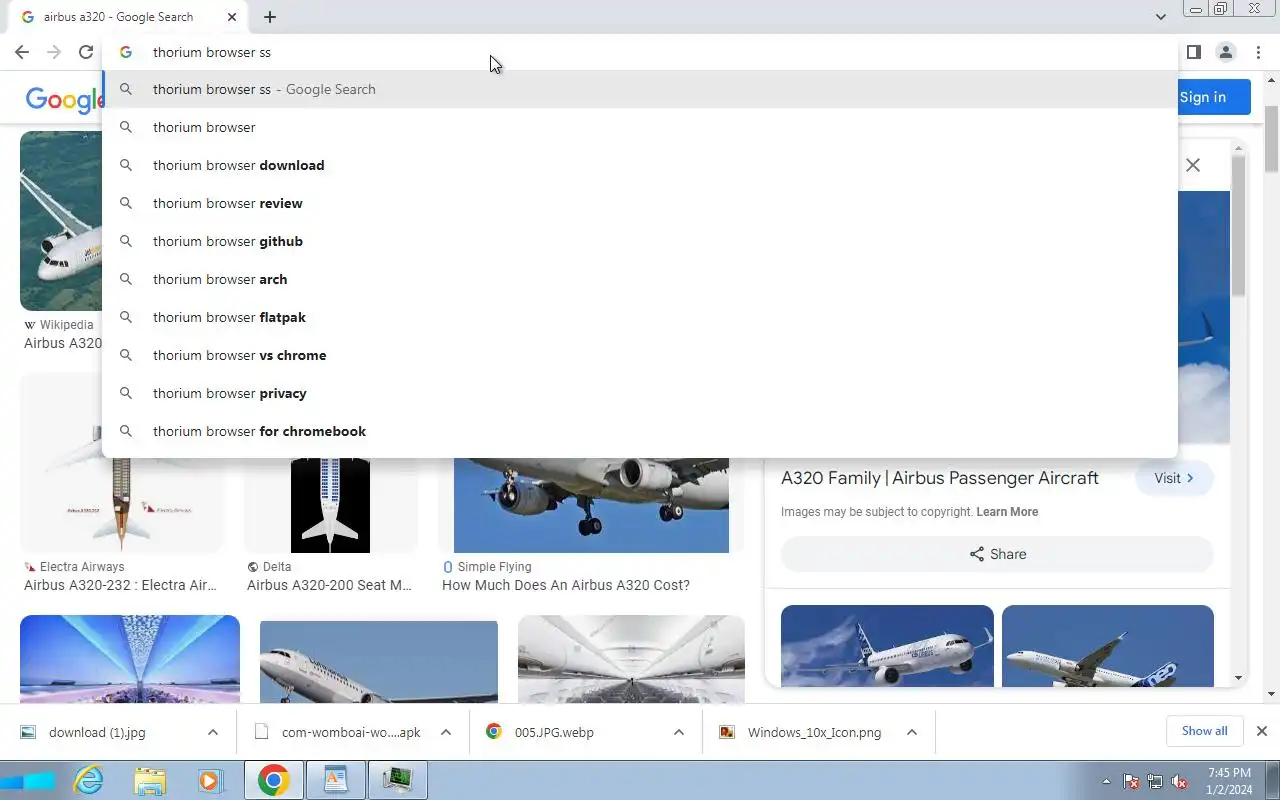Select 'thorium browser ss - Google Search' suggestion
Screen dimensions: 1280x800
[640, 89]
